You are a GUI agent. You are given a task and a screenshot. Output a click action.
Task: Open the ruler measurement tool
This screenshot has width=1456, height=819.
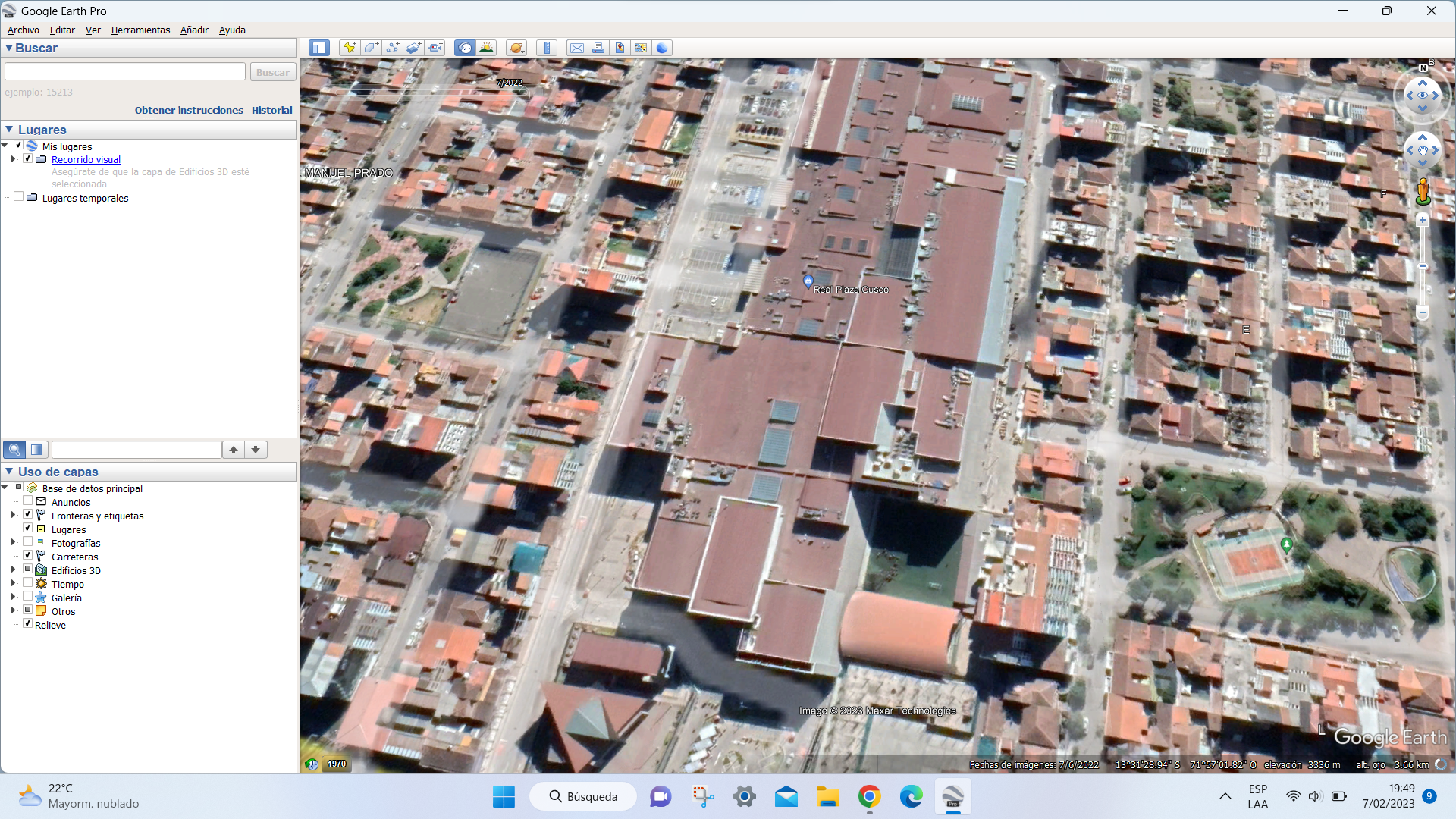547,48
